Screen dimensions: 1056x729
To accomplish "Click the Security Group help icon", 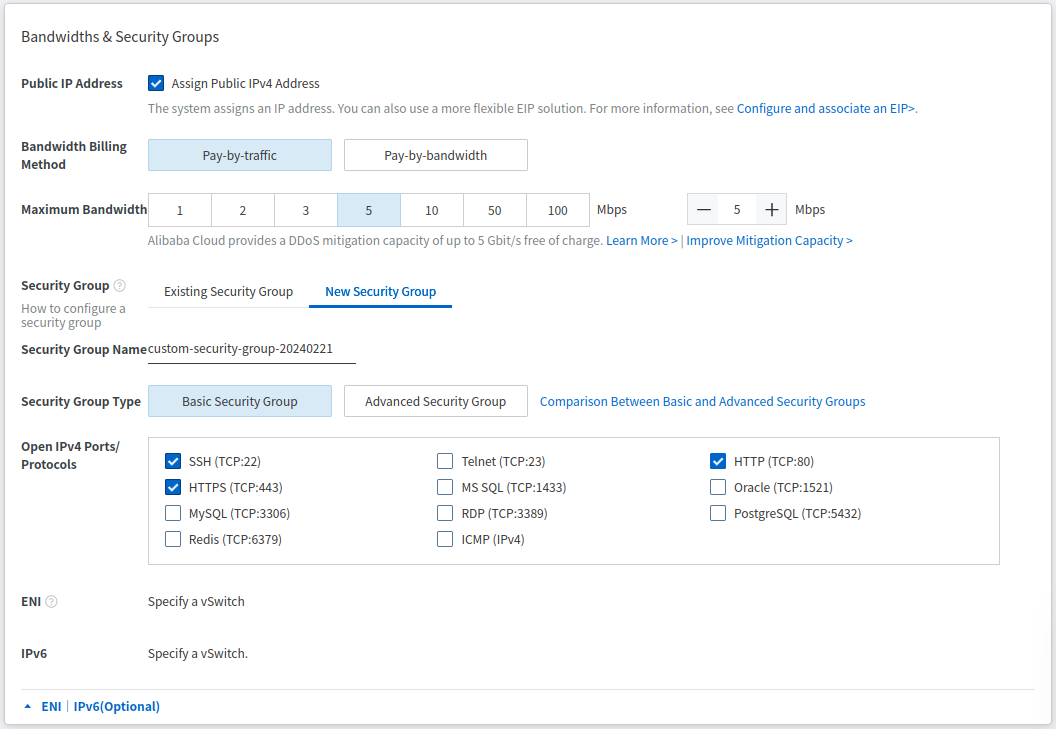I will 119,285.
